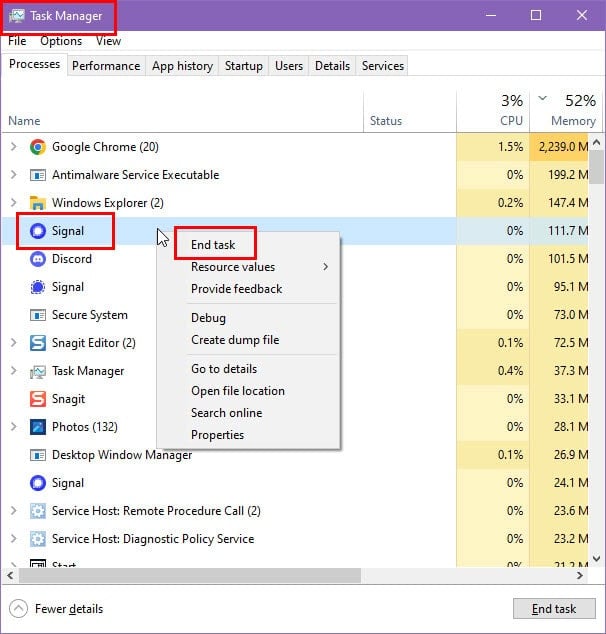Expand the Snagit Editor (2) group
Image resolution: width=606 pixels, height=634 pixels.
(x=13, y=342)
